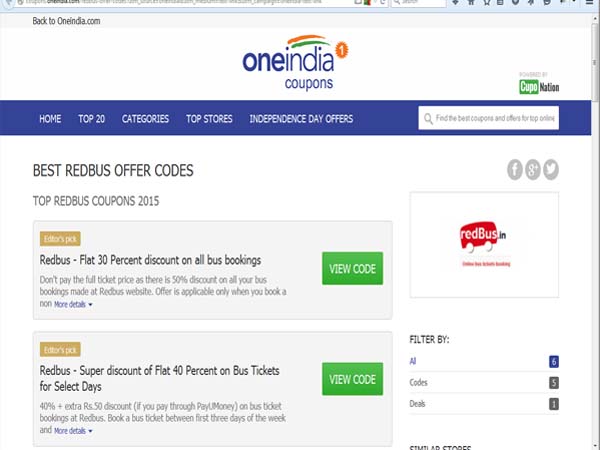This screenshot has height=450, width=600.
Task: Filter coupons by Codes
Action: coord(419,382)
